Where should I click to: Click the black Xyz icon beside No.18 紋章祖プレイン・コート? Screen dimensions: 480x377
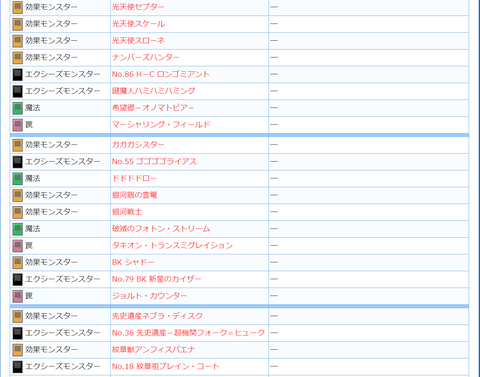pos(17,367)
